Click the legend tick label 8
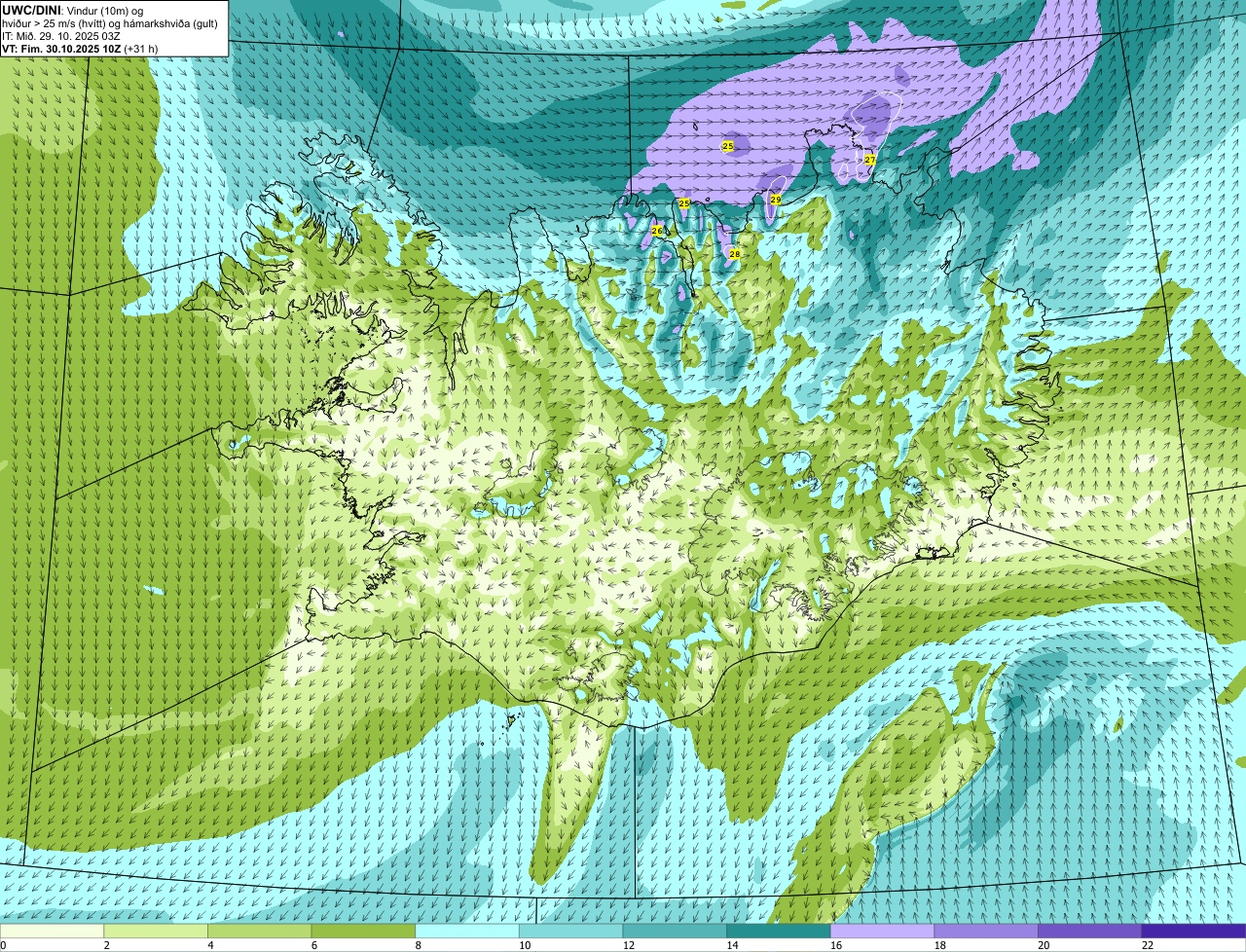Screen dimensions: 1246x952 (x=418, y=945)
